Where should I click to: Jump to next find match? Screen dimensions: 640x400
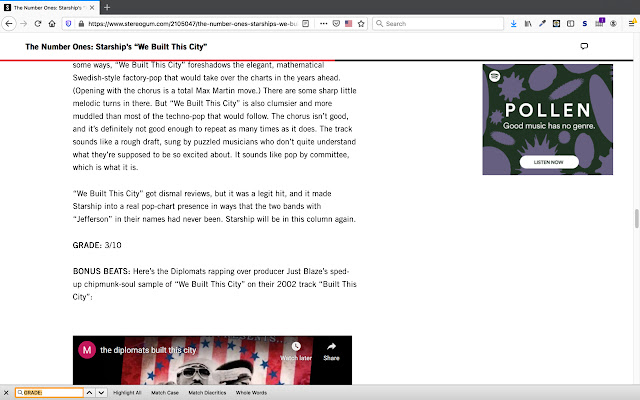pos(101,393)
